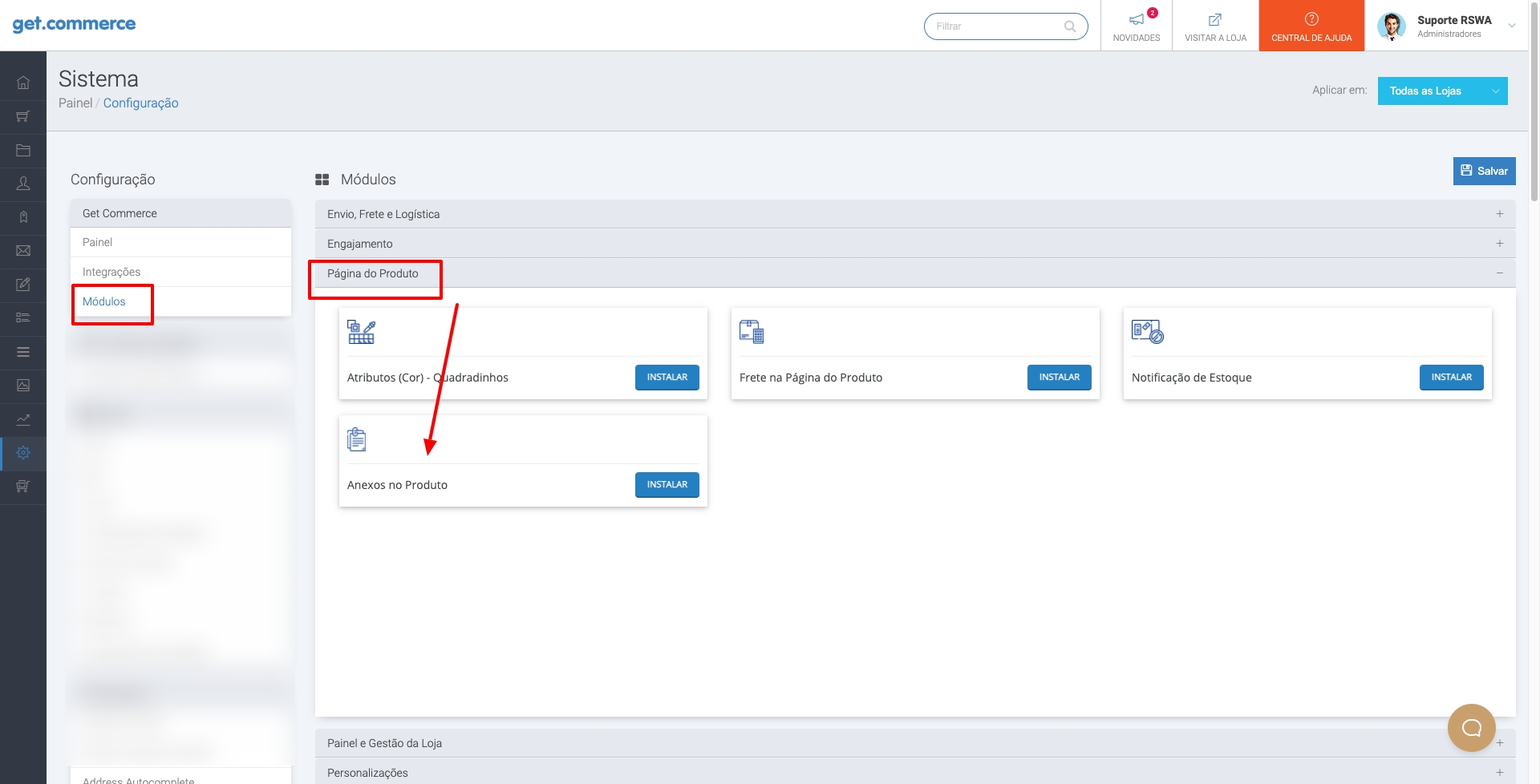Select Painel in the configuration menu
The width and height of the screenshot is (1540, 784).
pyautogui.click(x=97, y=242)
